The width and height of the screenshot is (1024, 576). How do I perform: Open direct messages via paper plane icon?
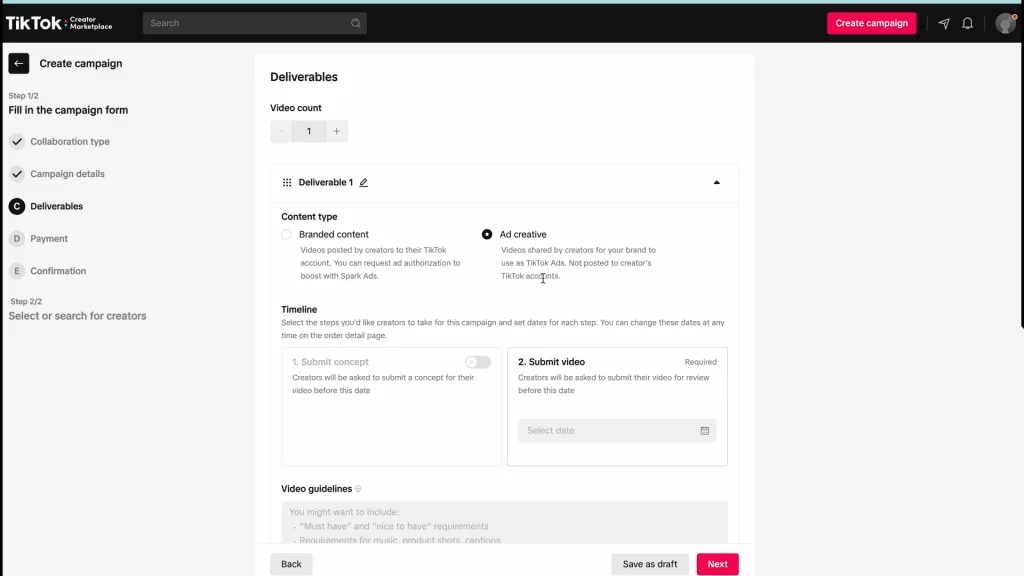(x=941, y=22)
